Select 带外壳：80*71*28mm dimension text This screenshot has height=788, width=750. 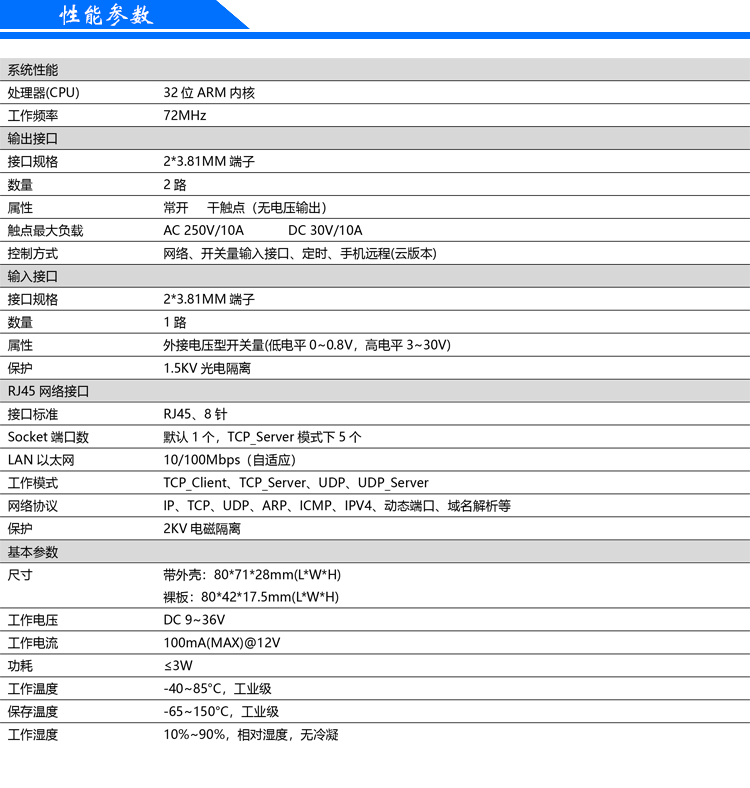coord(252,575)
